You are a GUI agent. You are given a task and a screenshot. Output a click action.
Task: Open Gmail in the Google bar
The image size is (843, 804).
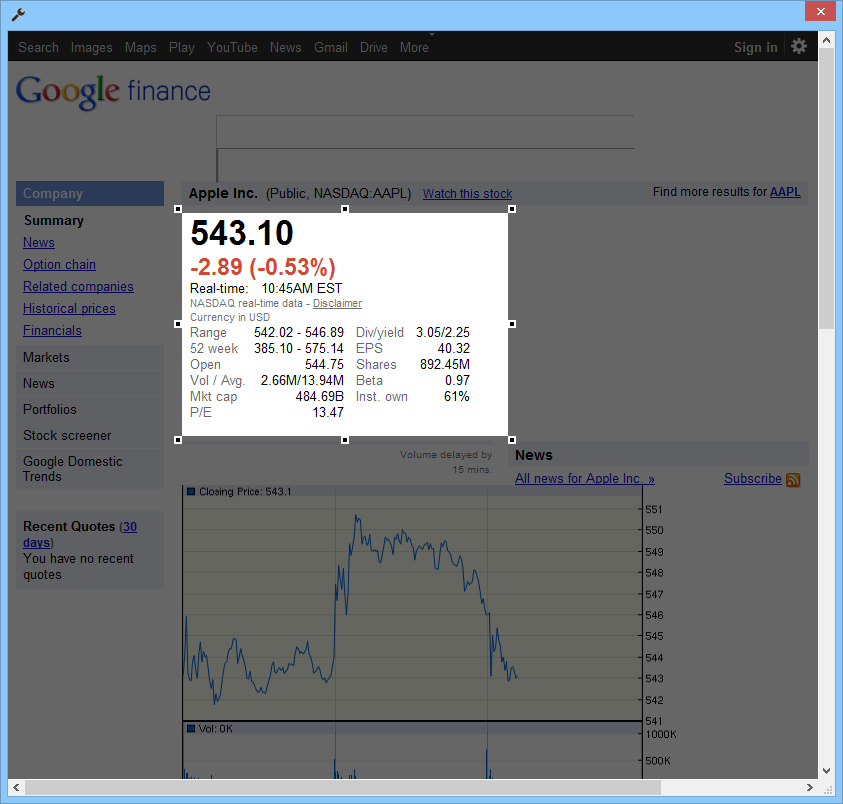pos(331,47)
